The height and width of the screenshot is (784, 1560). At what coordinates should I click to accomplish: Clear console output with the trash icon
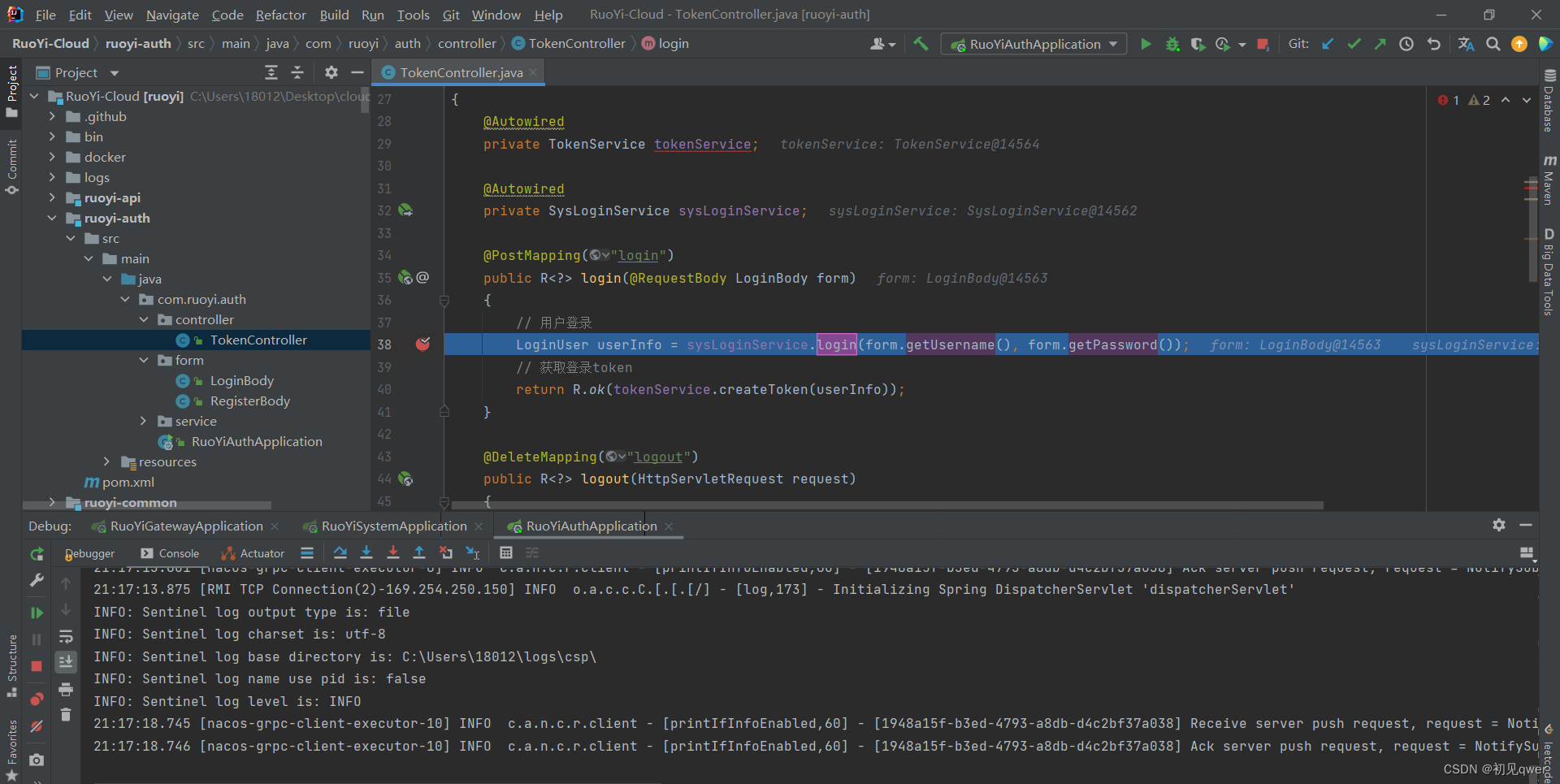(66, 715)
